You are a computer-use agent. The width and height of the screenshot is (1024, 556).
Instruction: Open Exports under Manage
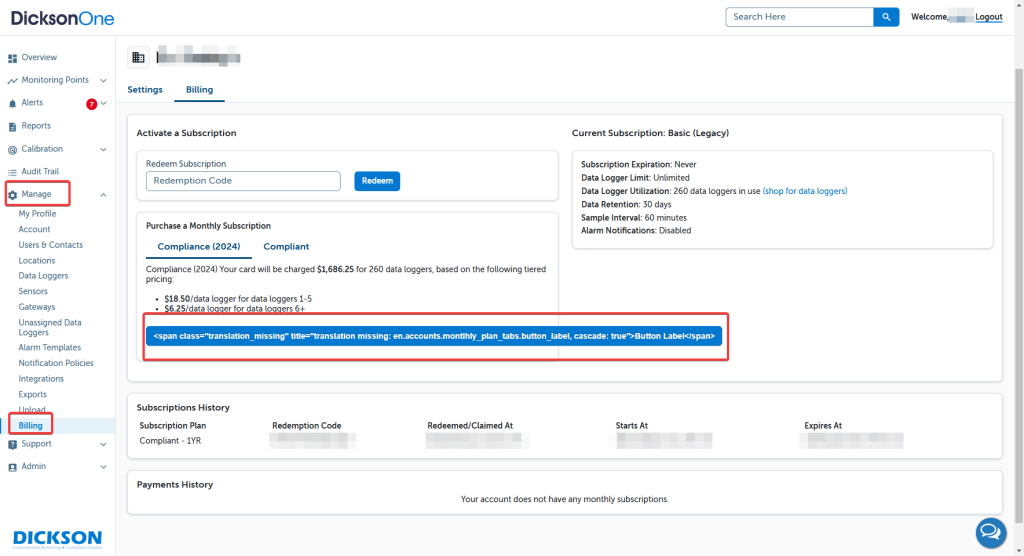[33, 395]
